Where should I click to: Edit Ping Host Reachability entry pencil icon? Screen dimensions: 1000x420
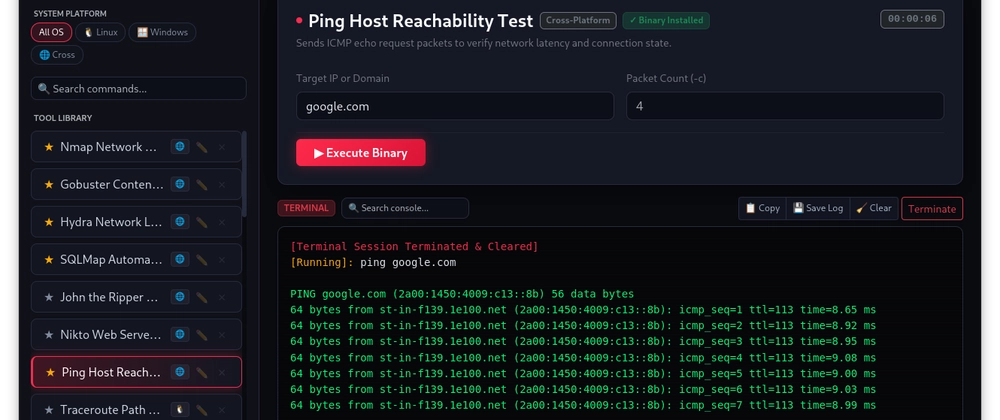[x=202, y=372]
